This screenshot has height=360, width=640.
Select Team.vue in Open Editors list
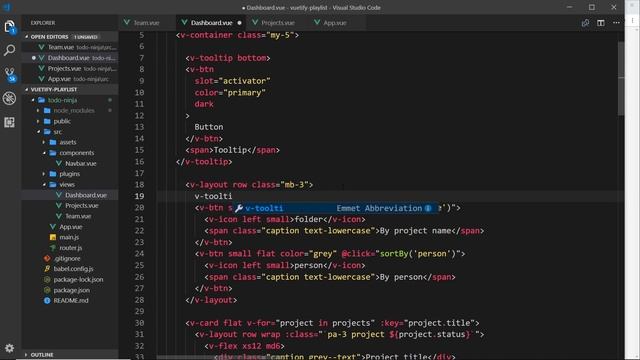click(x=70, y=47)
